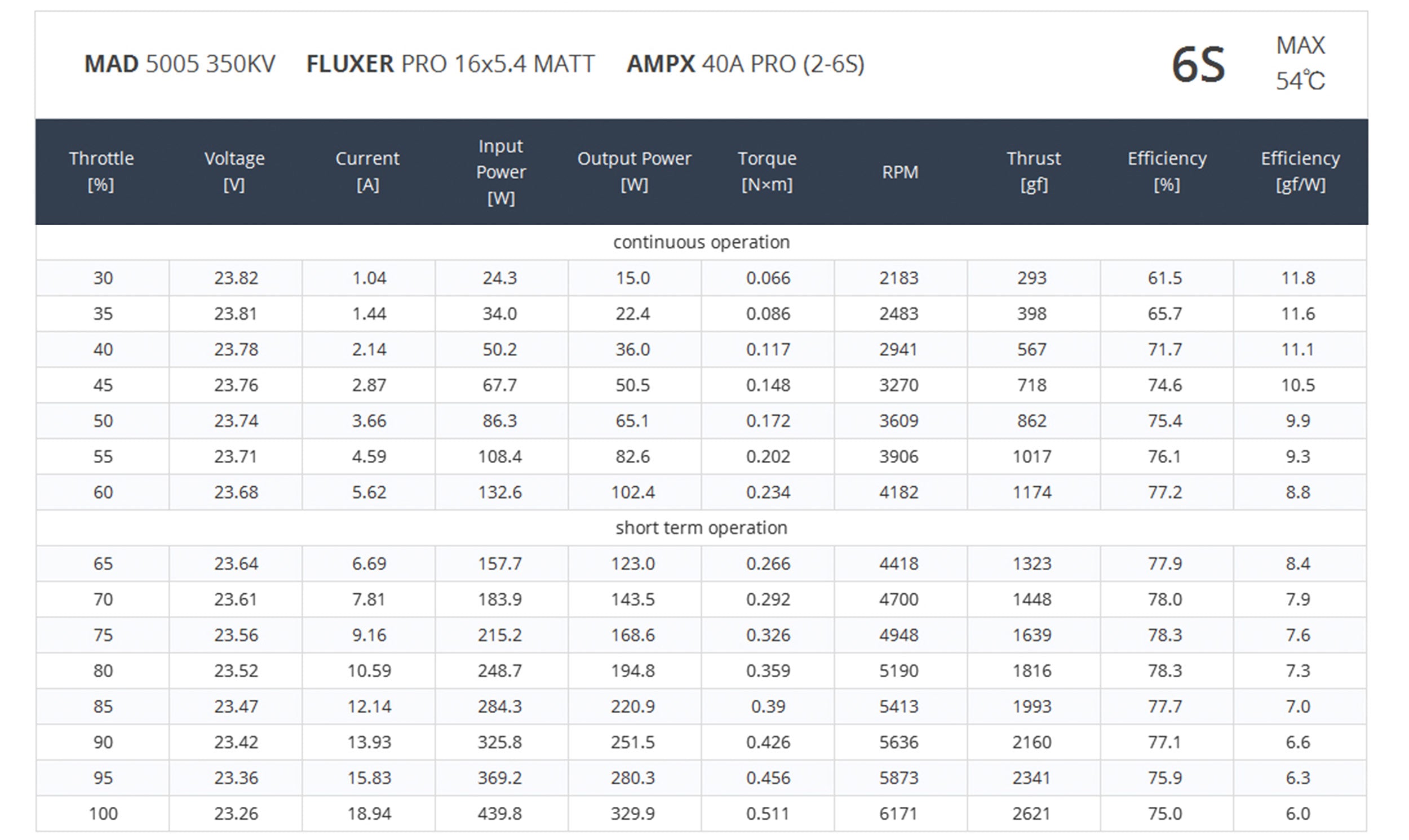1409x840 pixels.
Task: Click the FLUXER PRO 16x5.4 MATT propeller label
Action: [x=451, y=64]
